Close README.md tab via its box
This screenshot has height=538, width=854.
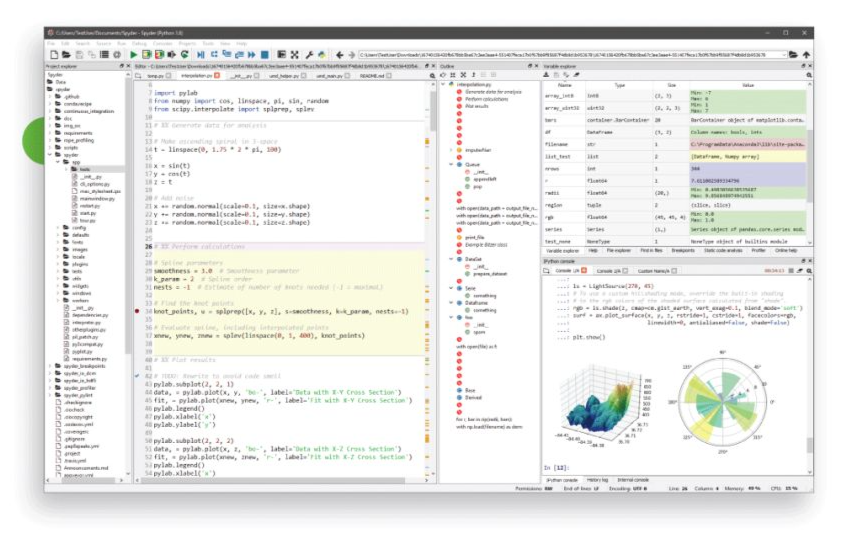click(x=389, y=76)
